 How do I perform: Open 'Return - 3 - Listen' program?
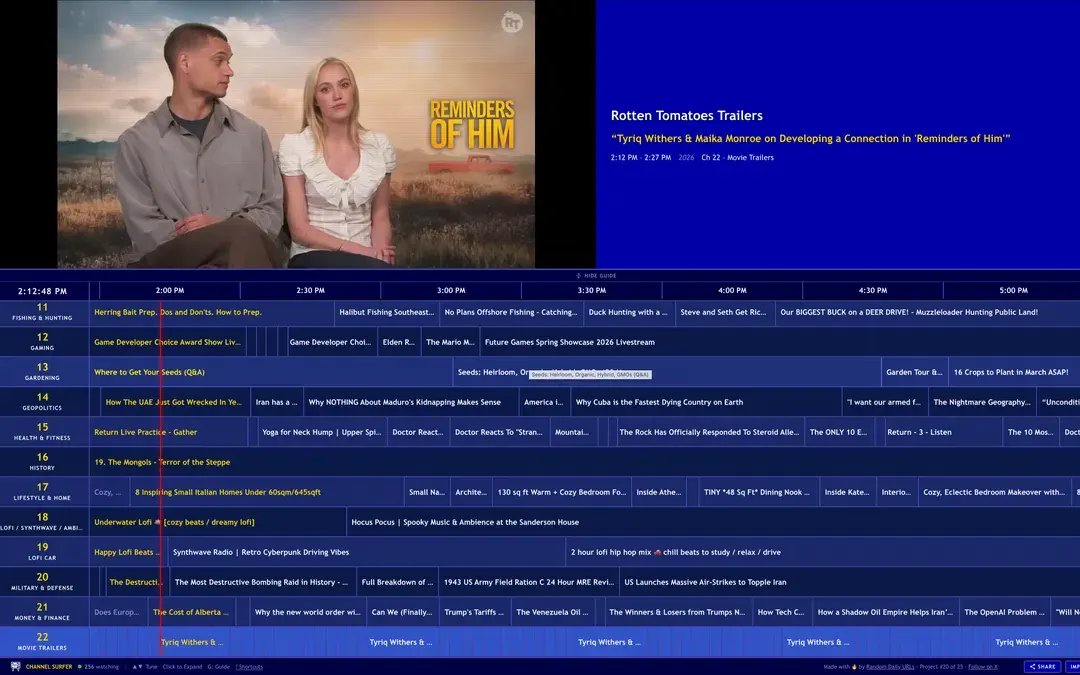pos(942,432)
